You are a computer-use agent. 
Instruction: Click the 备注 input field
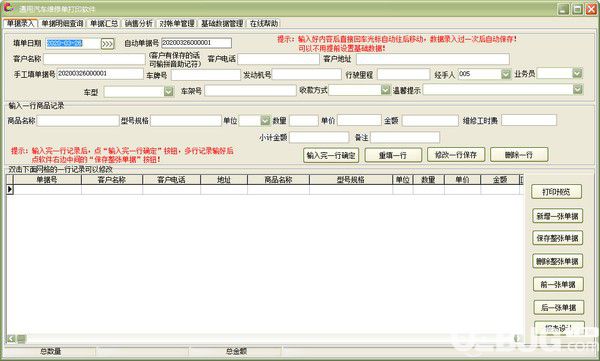coord(405,137)
